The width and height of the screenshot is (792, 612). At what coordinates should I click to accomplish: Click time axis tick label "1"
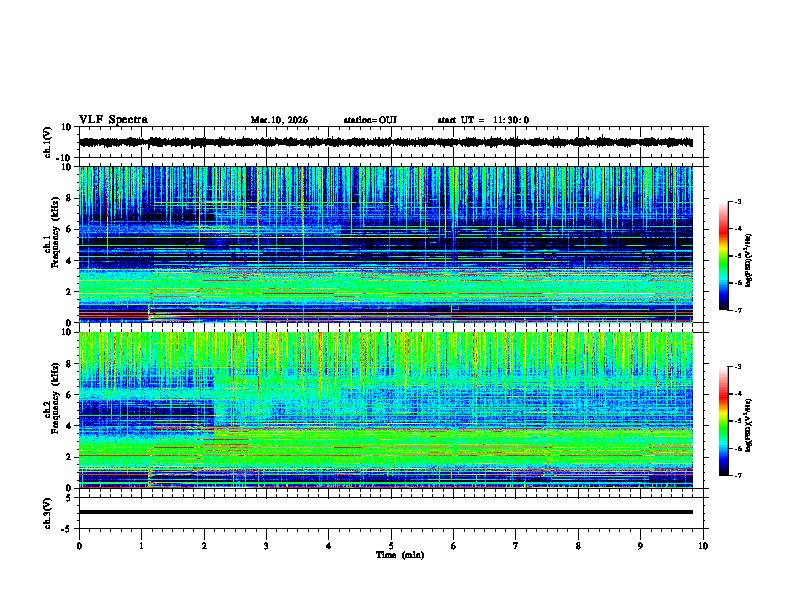point(142,546)
